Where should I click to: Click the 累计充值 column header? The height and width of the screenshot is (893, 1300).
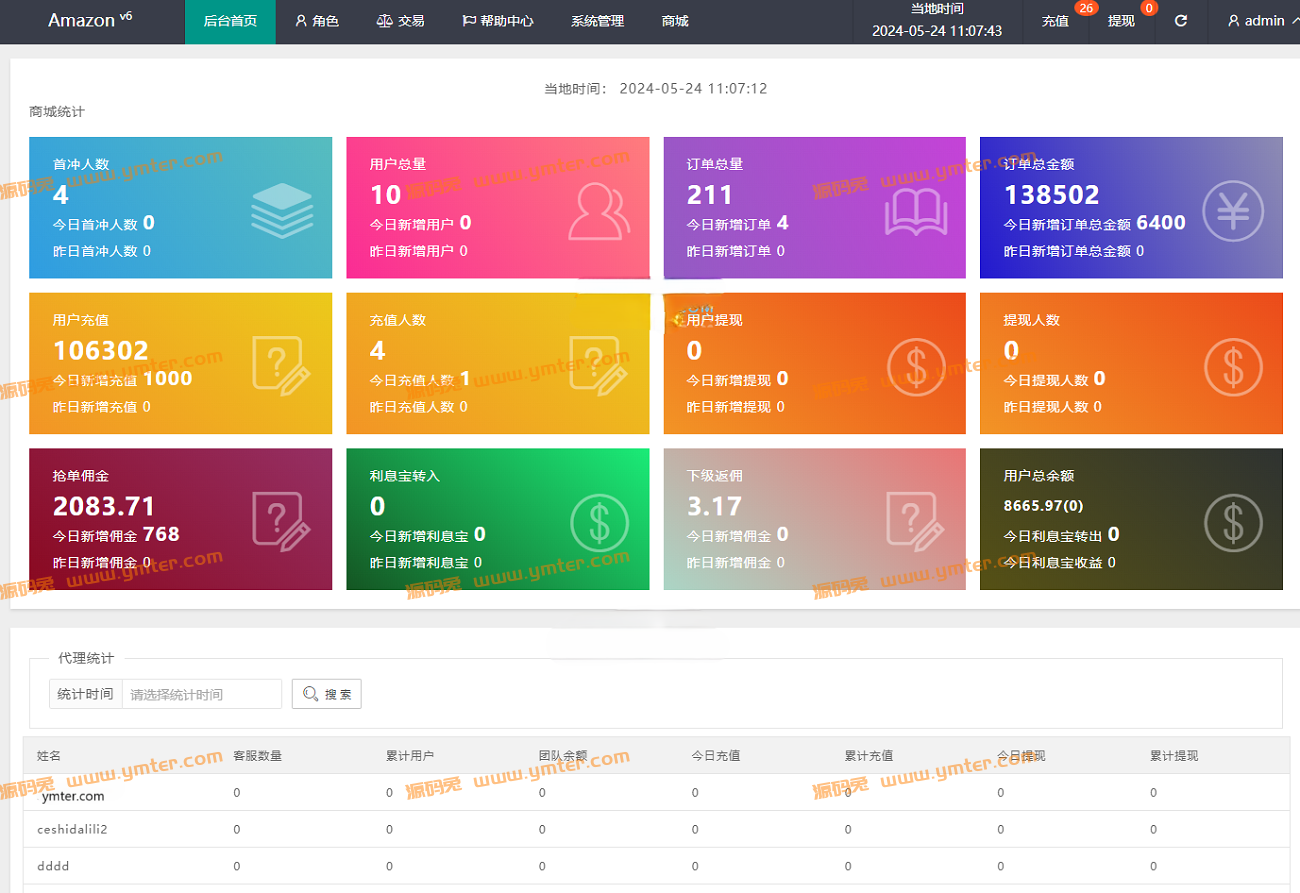(x=869, y=756)
